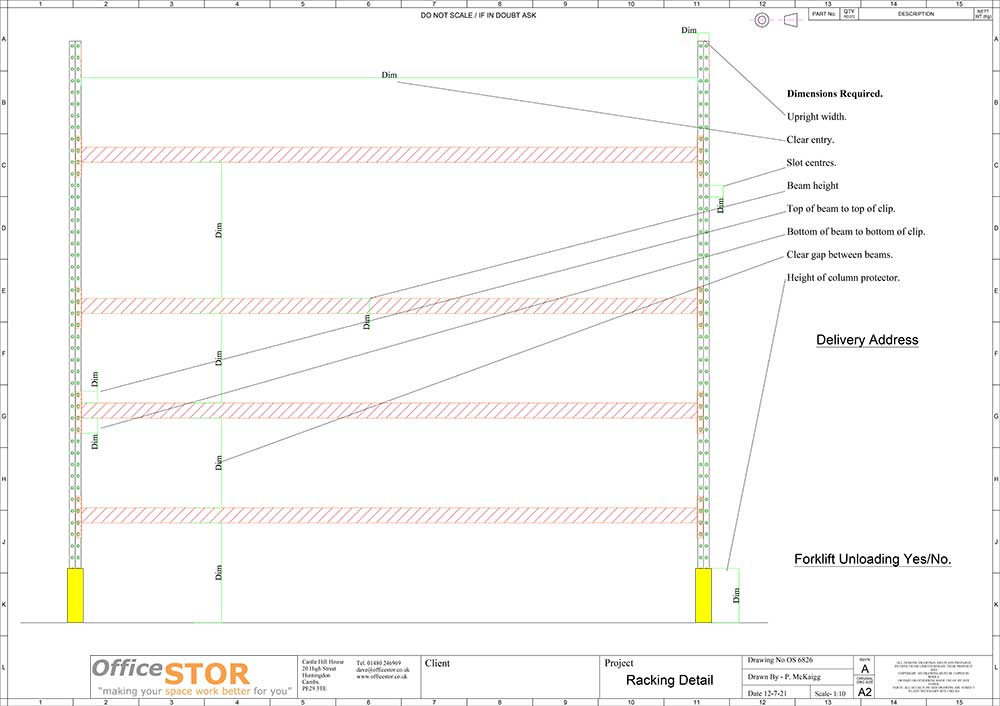The width and height of the screenshot is (1000, 706).
Task: Select the left yellow column protector
Action: 75,595
